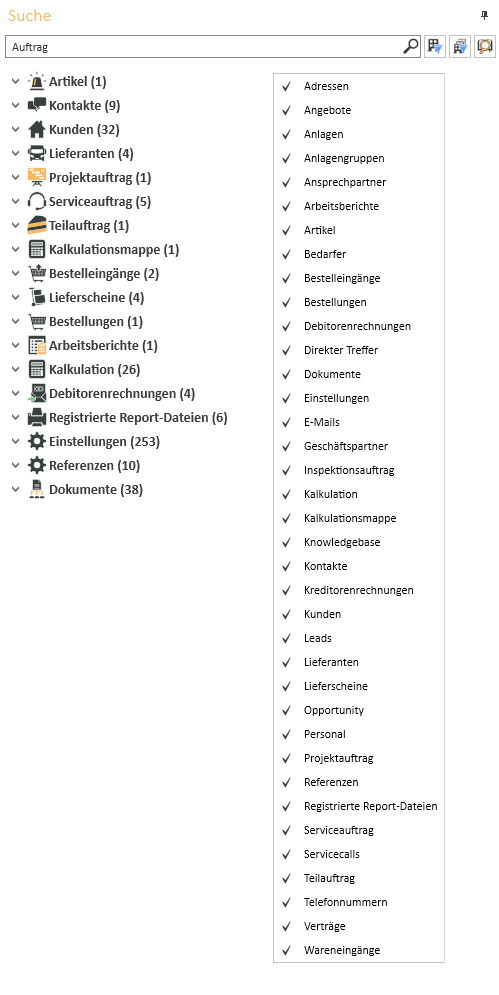Click the pin icon beside Suche
This screenshot has height=995, width=499.
484,15
